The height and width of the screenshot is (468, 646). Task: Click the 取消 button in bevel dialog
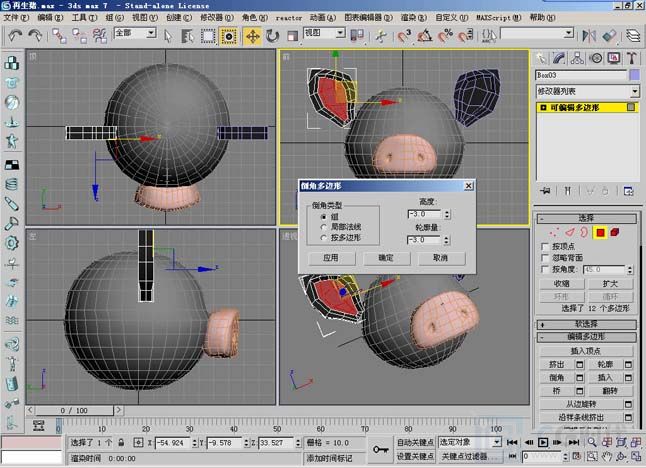click(x=441, y=258)
